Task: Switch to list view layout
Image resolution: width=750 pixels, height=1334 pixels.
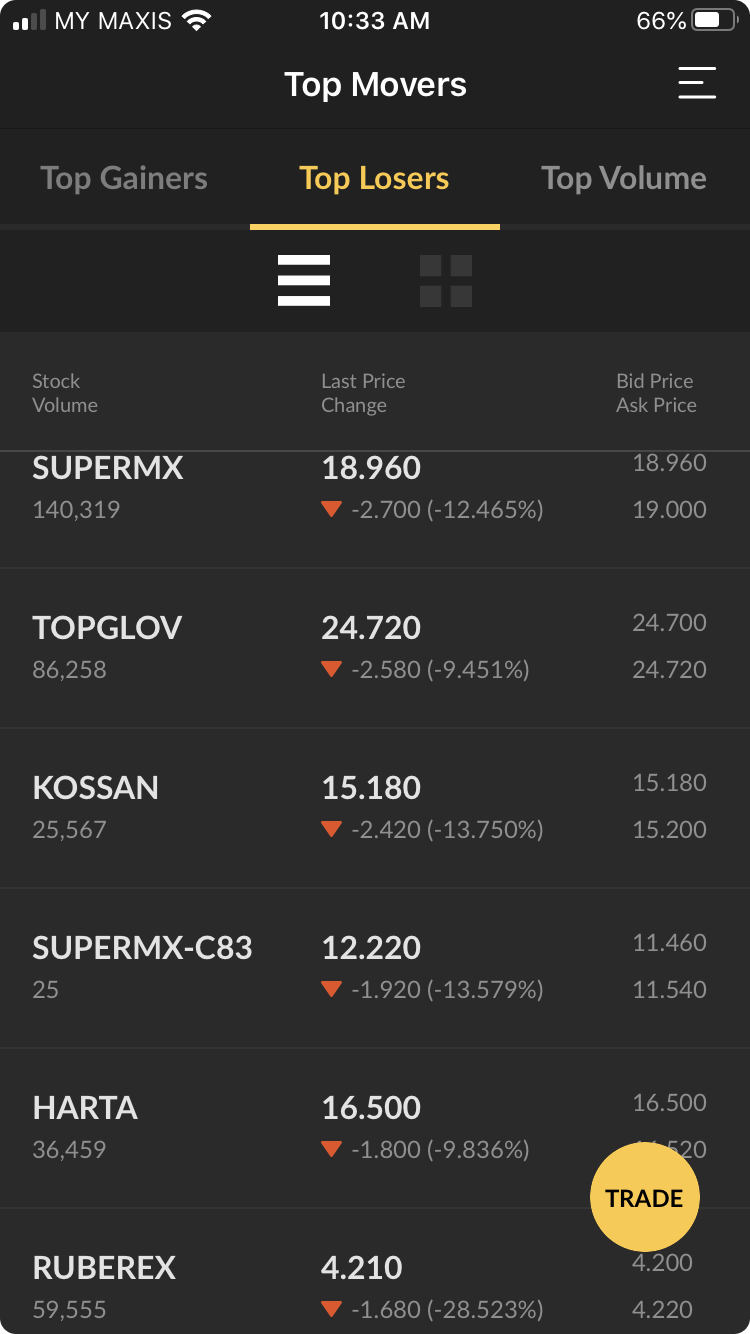Action: (304, 281)
